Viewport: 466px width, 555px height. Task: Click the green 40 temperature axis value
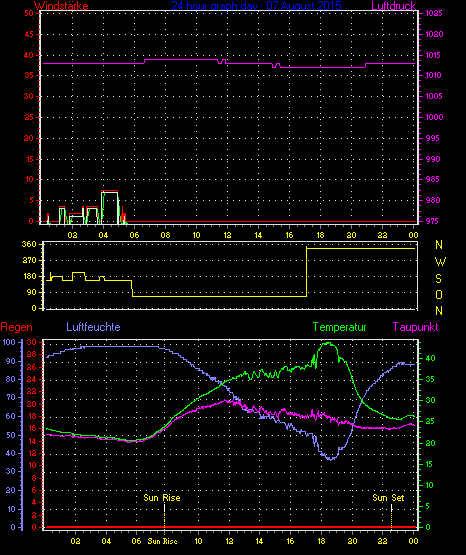click(430, 359)
